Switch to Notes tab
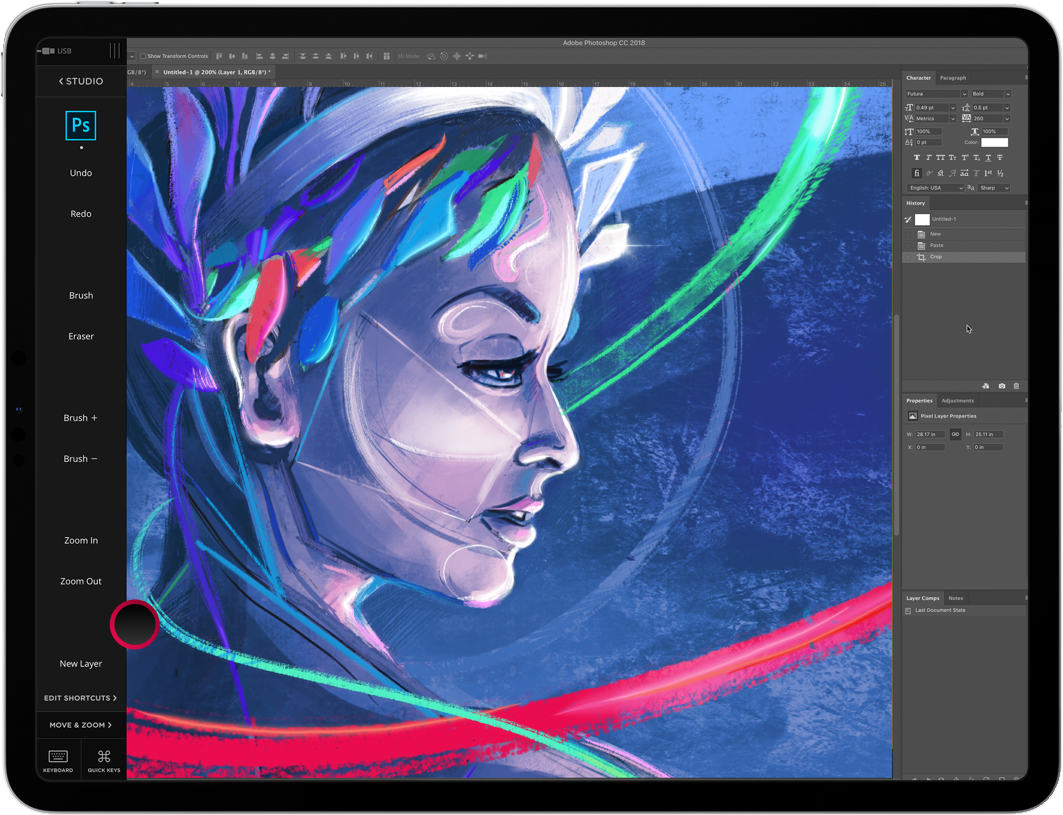 [x=955, y=598]
